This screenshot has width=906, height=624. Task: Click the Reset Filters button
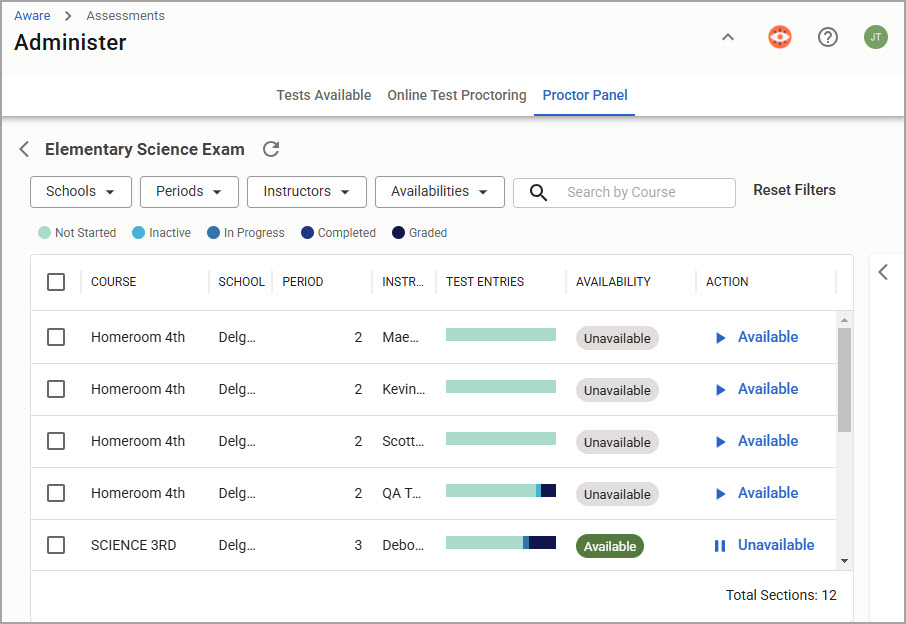(x=794, y=190)
